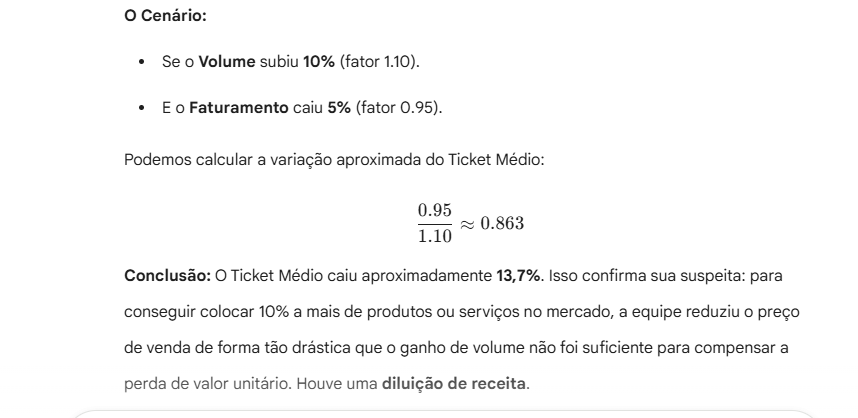Select the bold "10%" in first bullet

pos(318,62)
